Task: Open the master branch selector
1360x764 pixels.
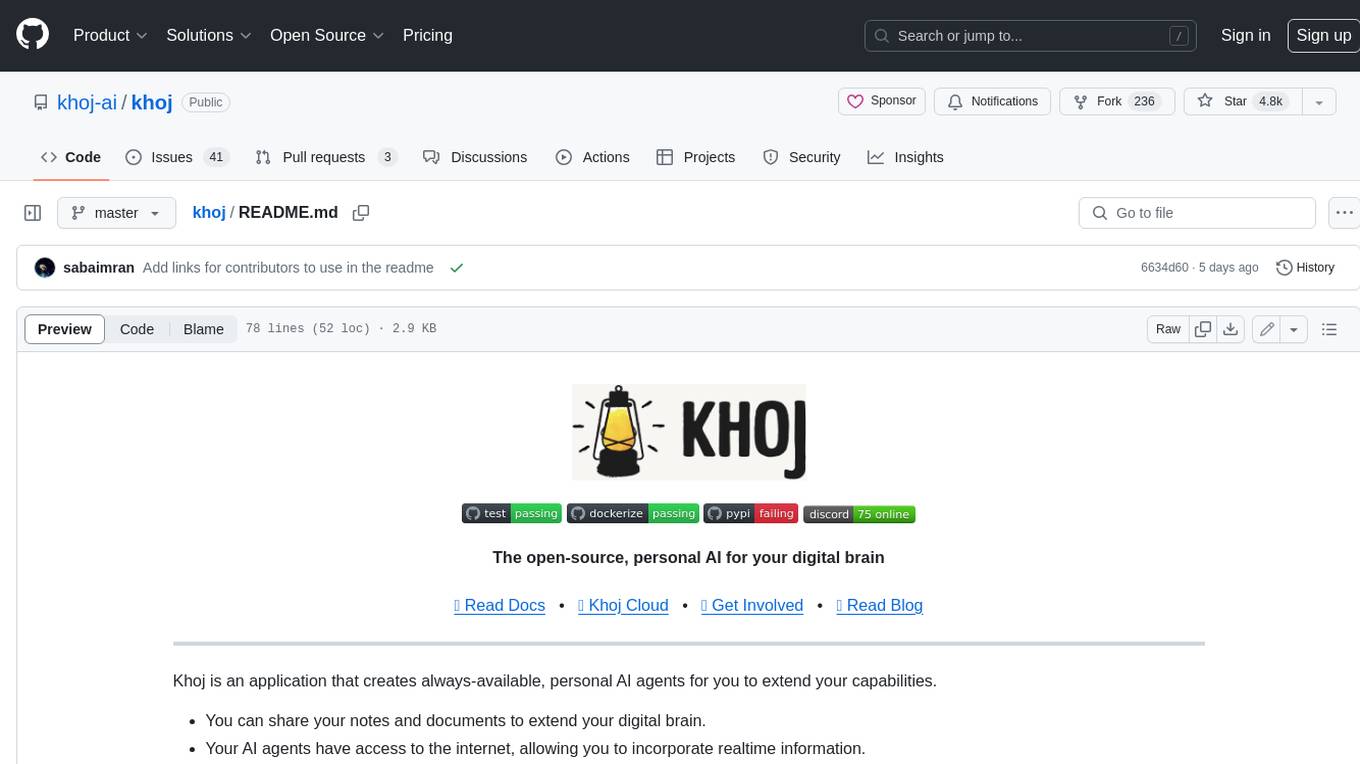Action: tap(117, 213)
